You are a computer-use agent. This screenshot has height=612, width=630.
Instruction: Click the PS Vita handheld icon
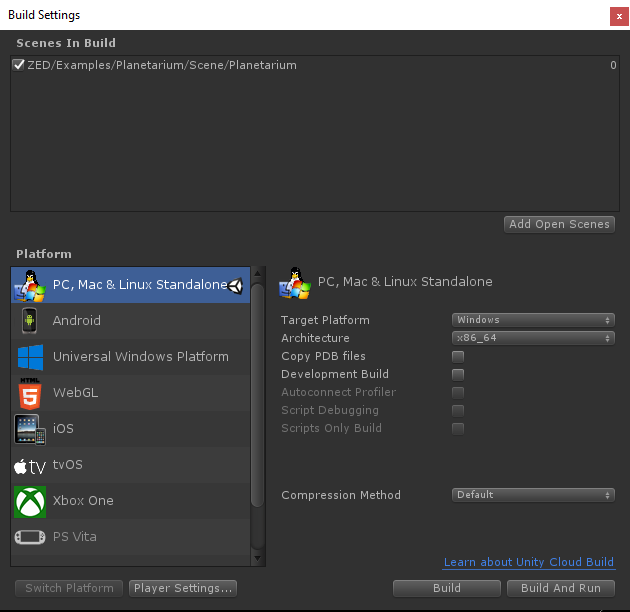[x=30, y=537]
